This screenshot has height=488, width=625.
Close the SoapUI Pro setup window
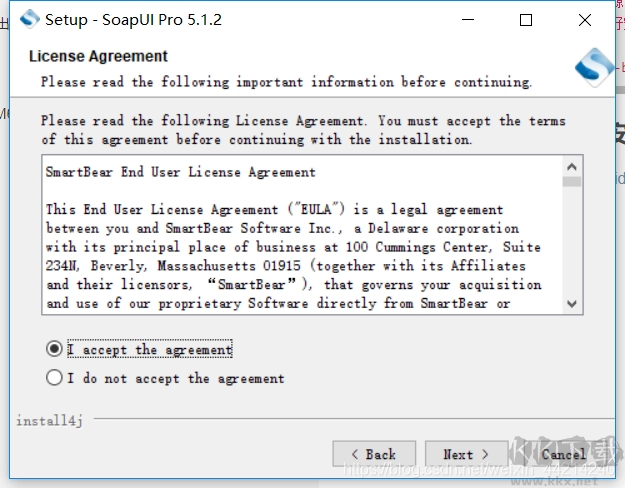tap(586, 19)
